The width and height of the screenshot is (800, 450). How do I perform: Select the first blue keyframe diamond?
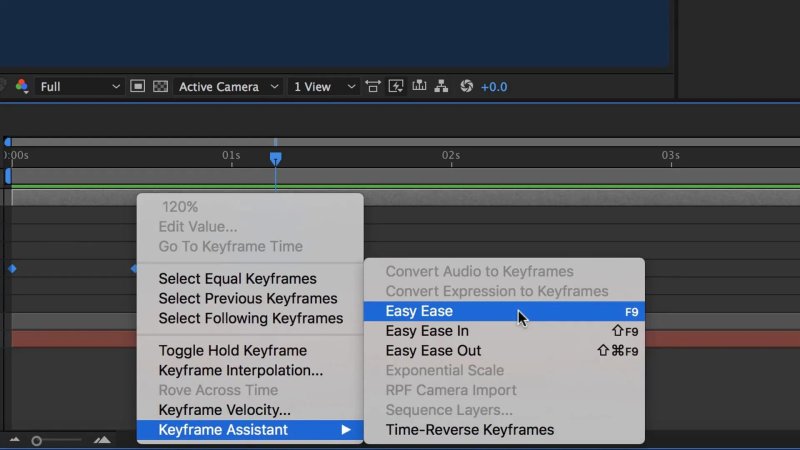point(12,268)
